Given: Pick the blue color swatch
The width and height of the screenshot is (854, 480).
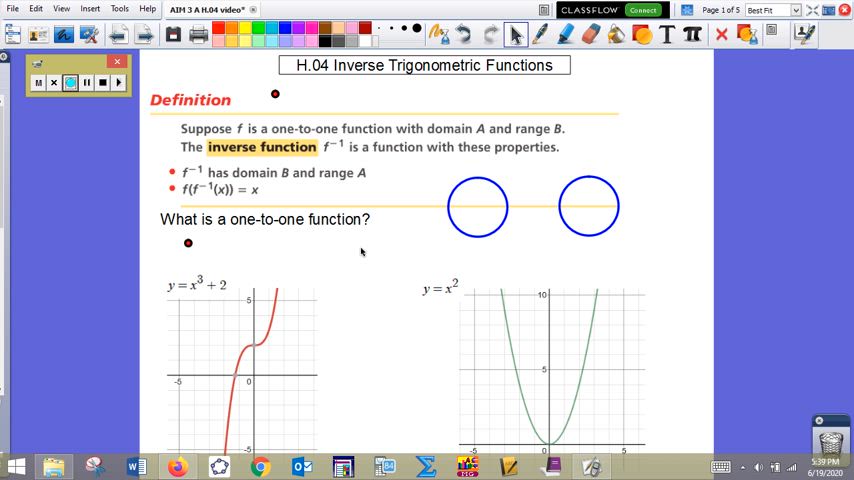Looking at the screenshot, I should pos(285,28).
